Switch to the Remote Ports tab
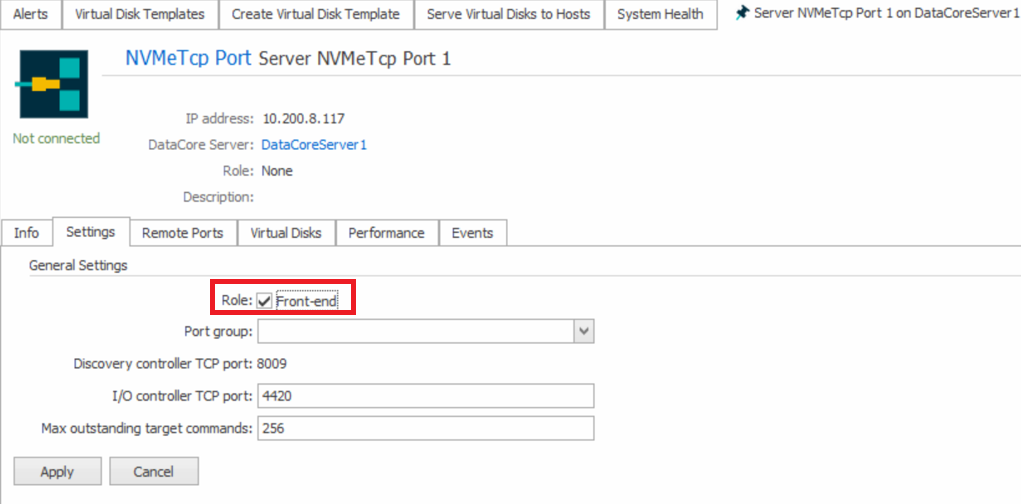 (182, 233)
